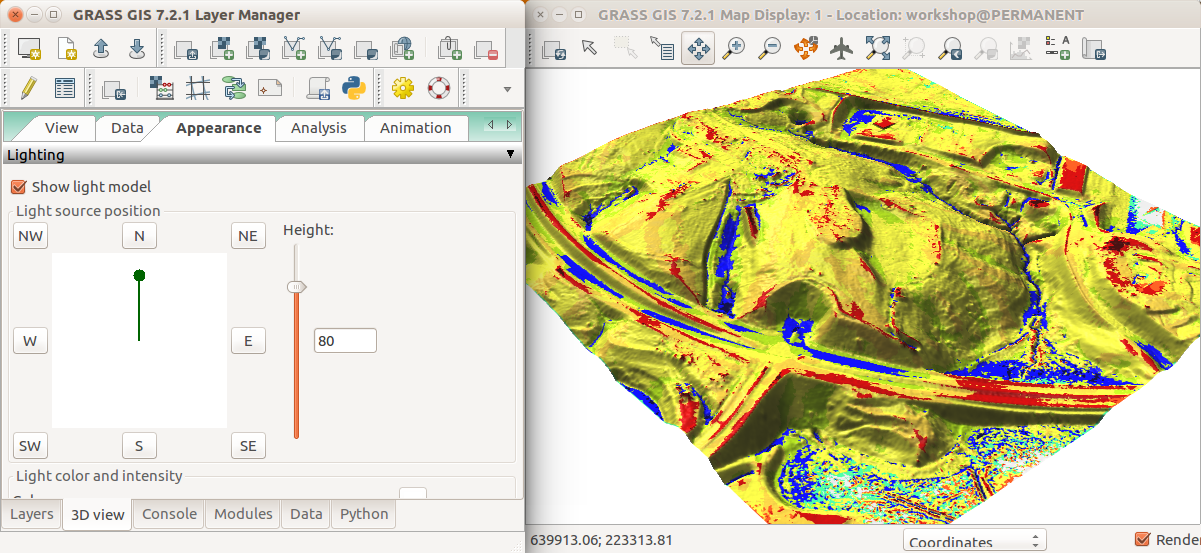Click the rotate 3D scene tool
Viewport: 1201px width, 553px height.
pos(806,48)
